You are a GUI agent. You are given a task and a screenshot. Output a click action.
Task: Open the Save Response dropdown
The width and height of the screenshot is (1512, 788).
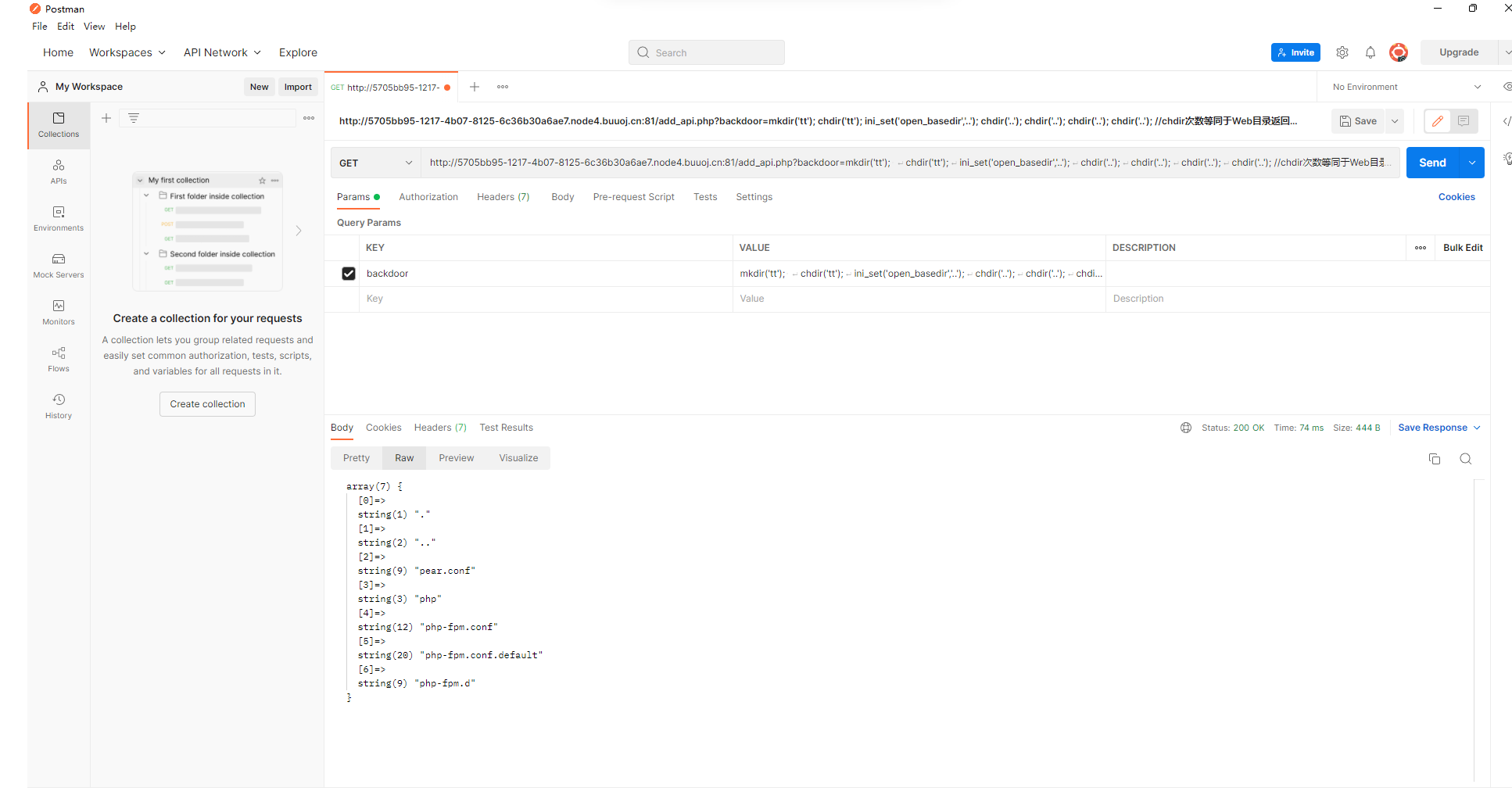pyautogui.click(x=1439, y=428)
